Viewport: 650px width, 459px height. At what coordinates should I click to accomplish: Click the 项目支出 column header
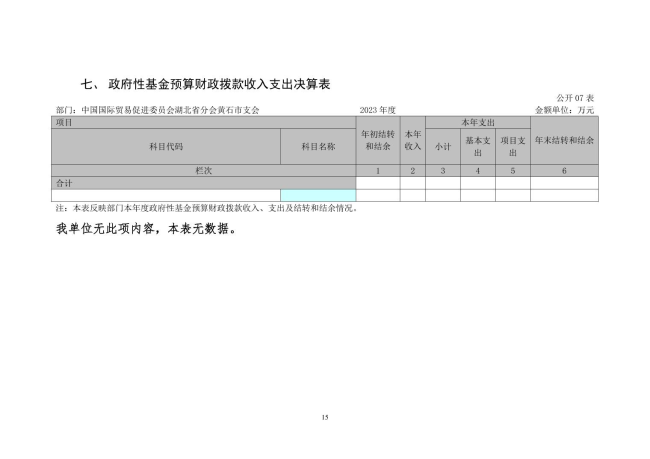point(513,146)
